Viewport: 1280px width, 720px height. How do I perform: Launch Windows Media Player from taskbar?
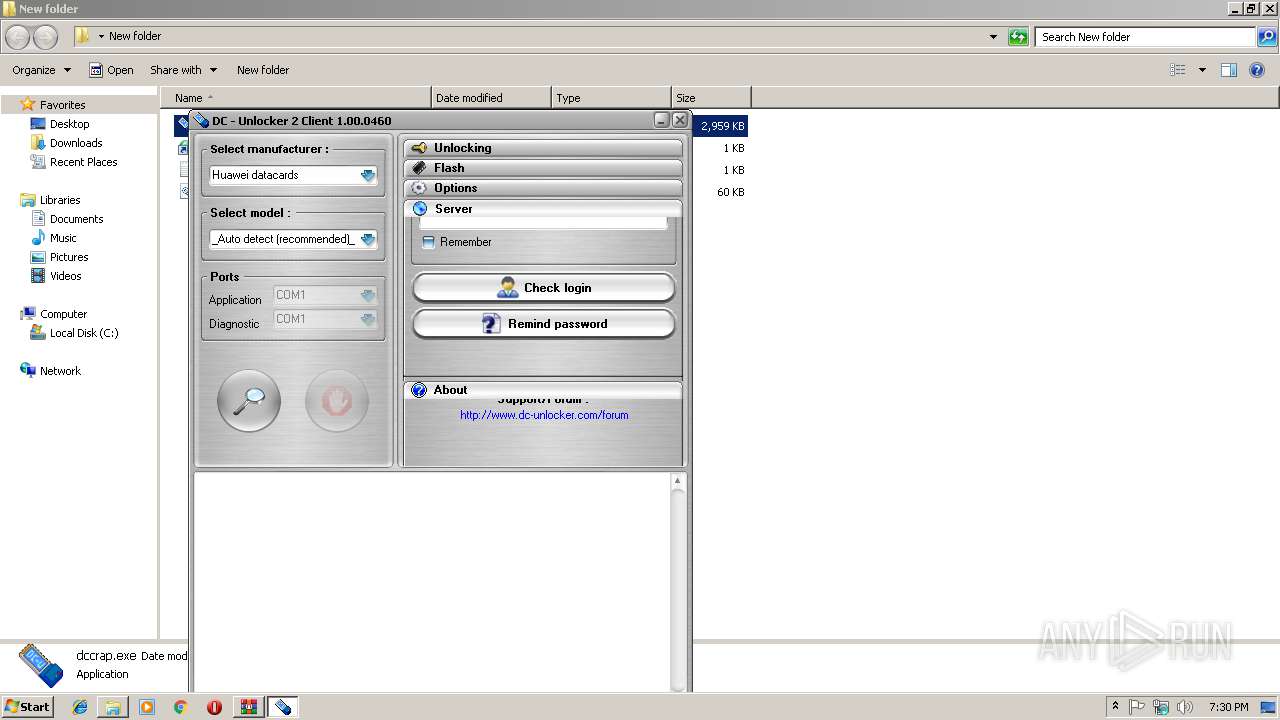[147, 707]
